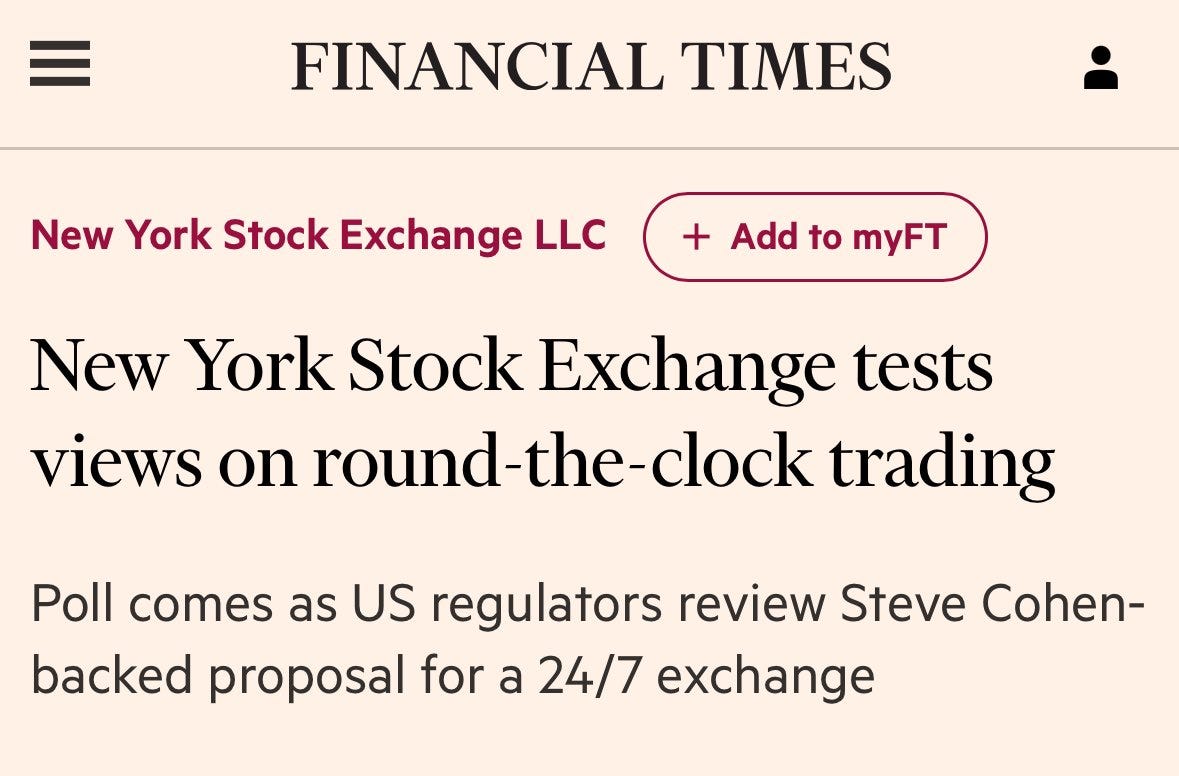The image size is (1179, 776).
Task: Tap the three-line menu button in header
Action: pyautogui.click(x=60, y=65)
